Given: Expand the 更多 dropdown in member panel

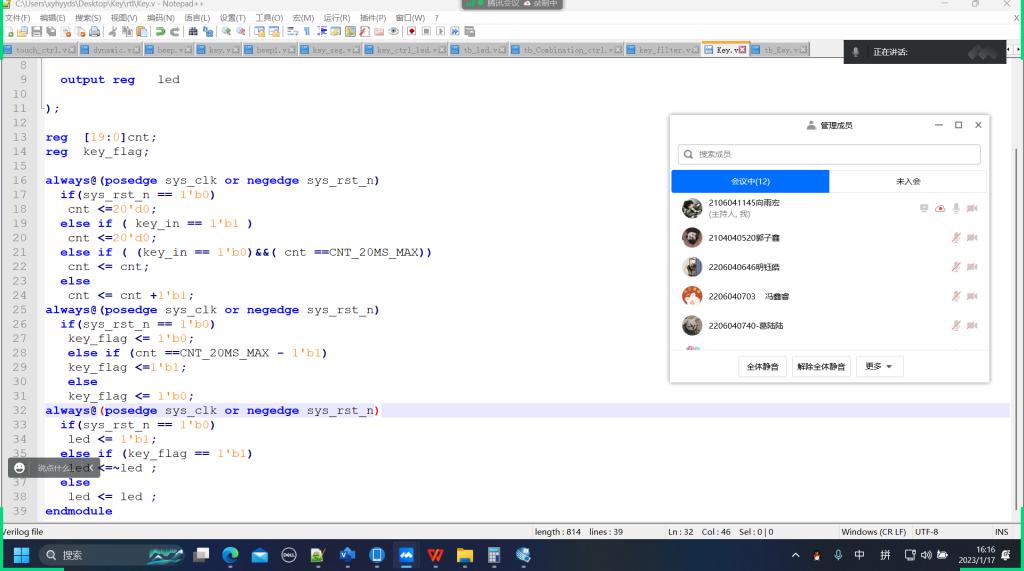Looking at the screenshot, I should click(x=883, y=367).
